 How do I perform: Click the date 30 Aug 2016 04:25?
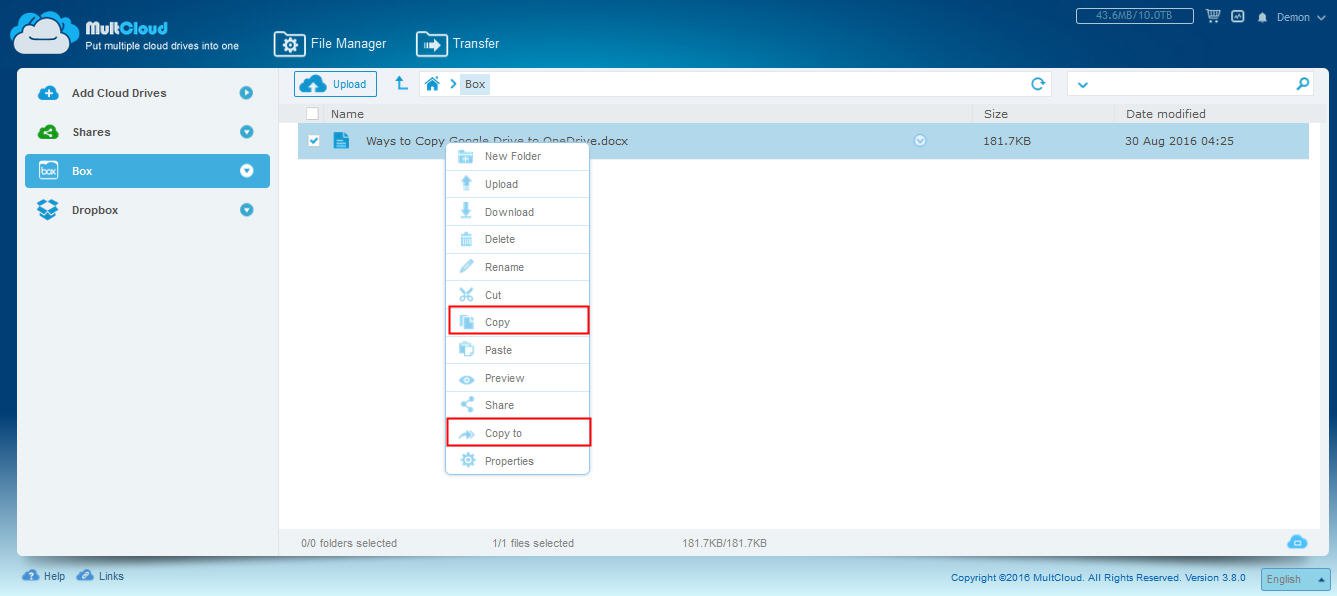point(1179,141)
